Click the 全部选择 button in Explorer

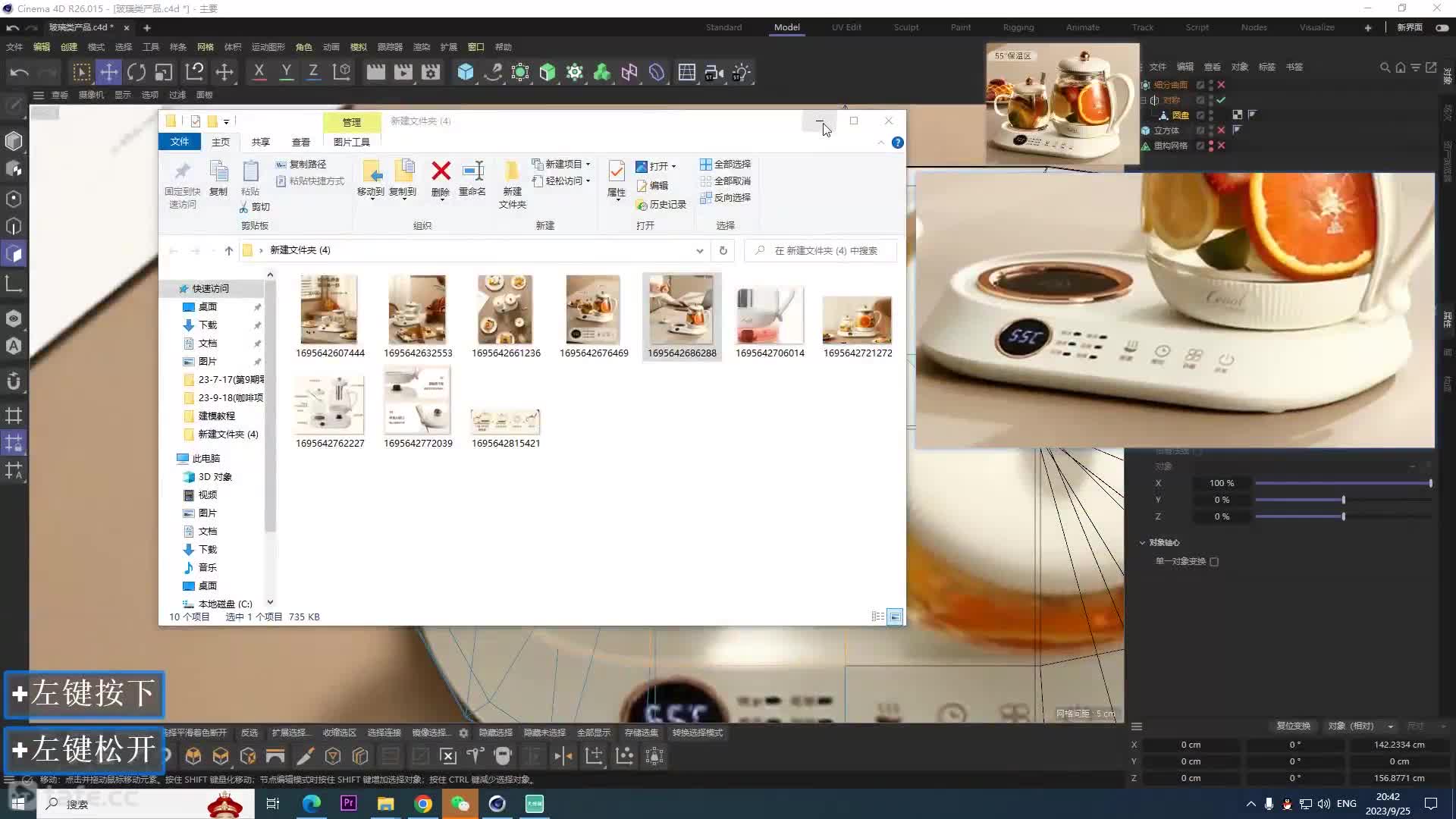pyautogui.click(x=725, y=164)
